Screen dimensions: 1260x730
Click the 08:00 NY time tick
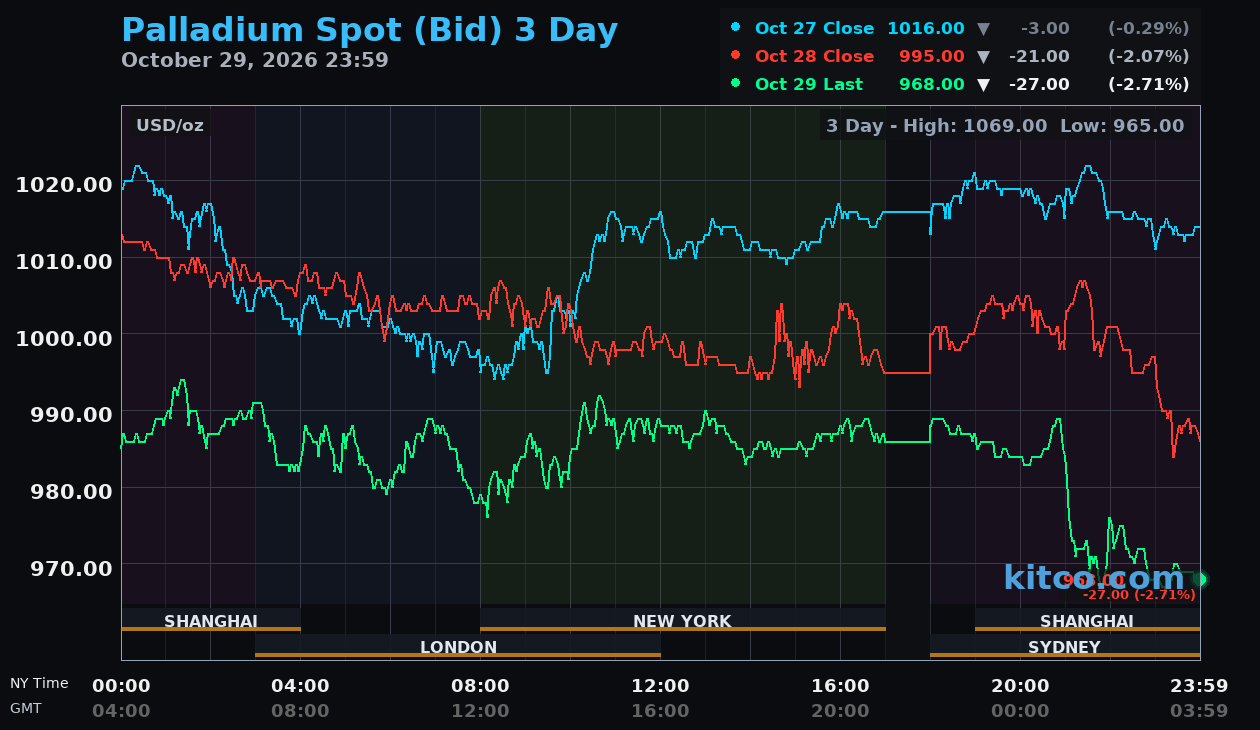point(480,686)
